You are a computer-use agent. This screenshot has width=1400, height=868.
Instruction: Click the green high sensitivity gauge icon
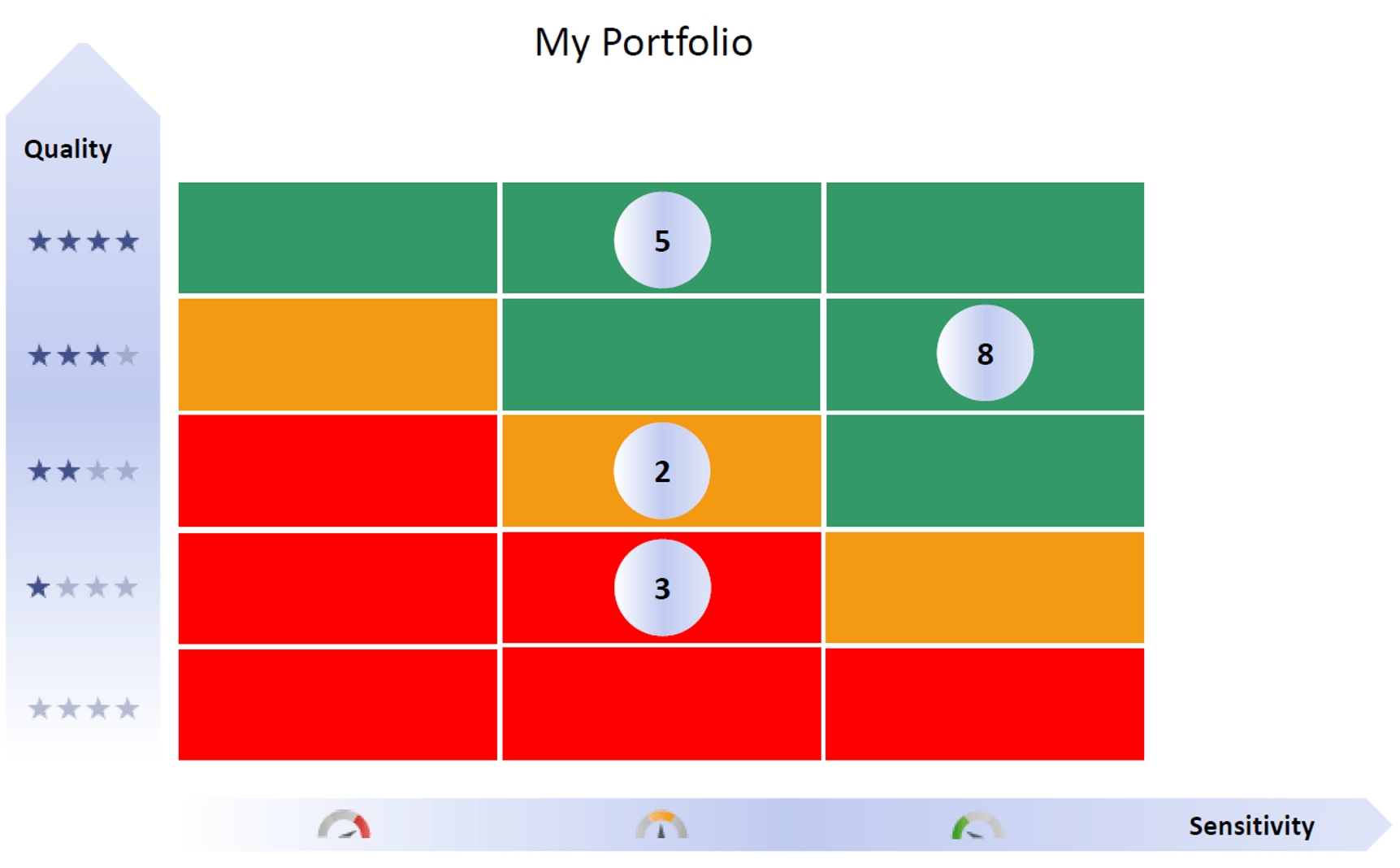tap(977, 825)
